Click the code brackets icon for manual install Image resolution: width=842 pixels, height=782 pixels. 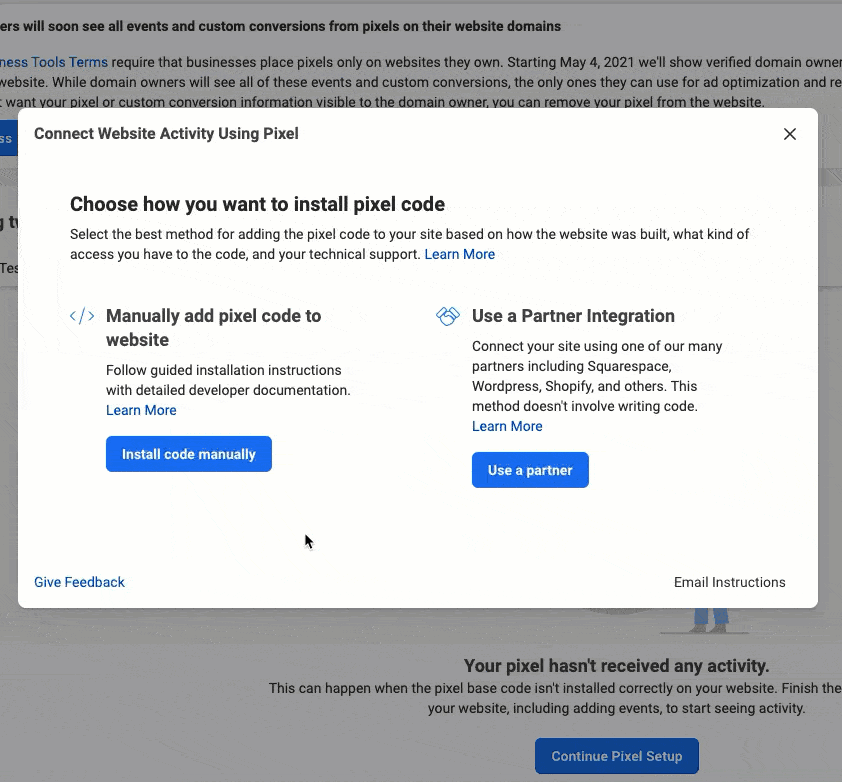82,316
